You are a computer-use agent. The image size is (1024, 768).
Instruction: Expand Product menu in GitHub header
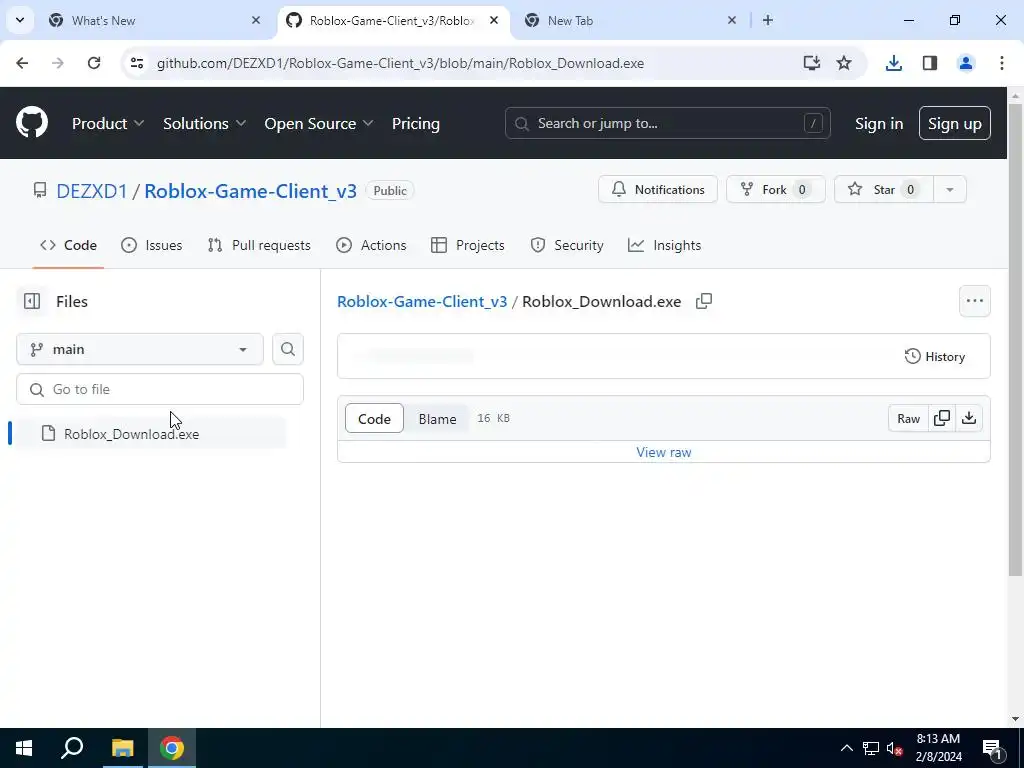pyautogui.click(x=108, y=123)
